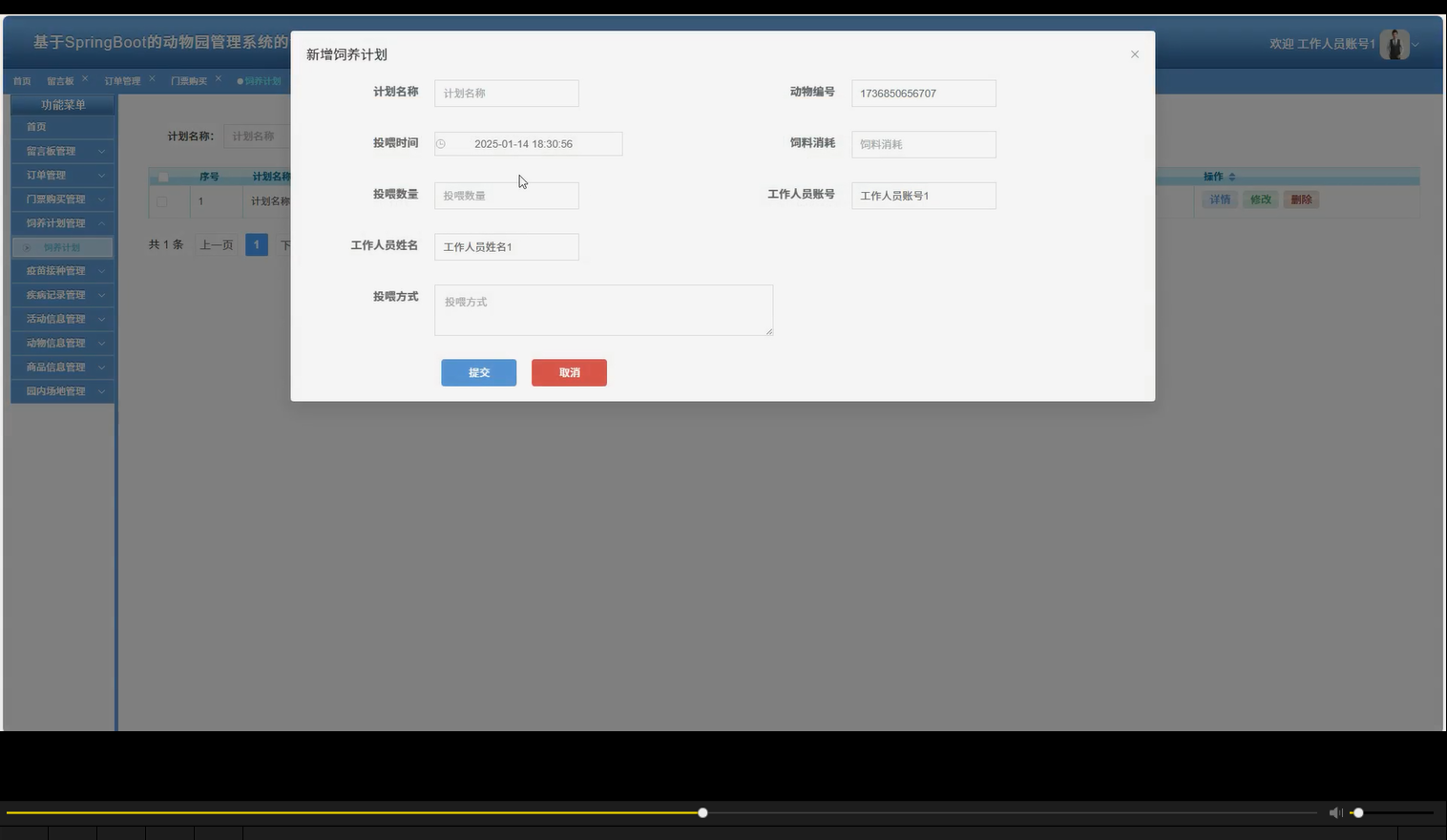The height and width of the screenshot is (840, 1447).
Task: Expand the 门票购买管理 chevron
Action: tap(101, 199)
